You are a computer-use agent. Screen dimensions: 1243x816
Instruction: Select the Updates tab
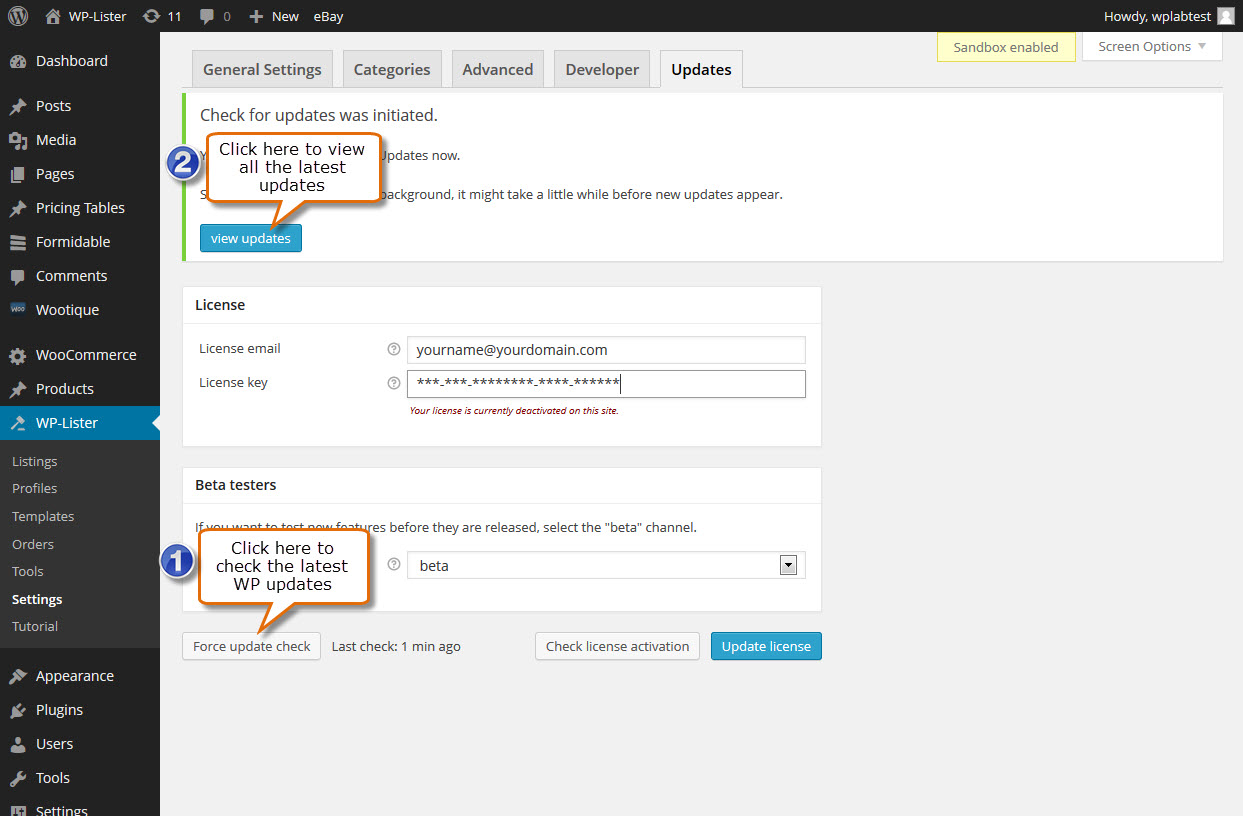[x=701, y=69]
